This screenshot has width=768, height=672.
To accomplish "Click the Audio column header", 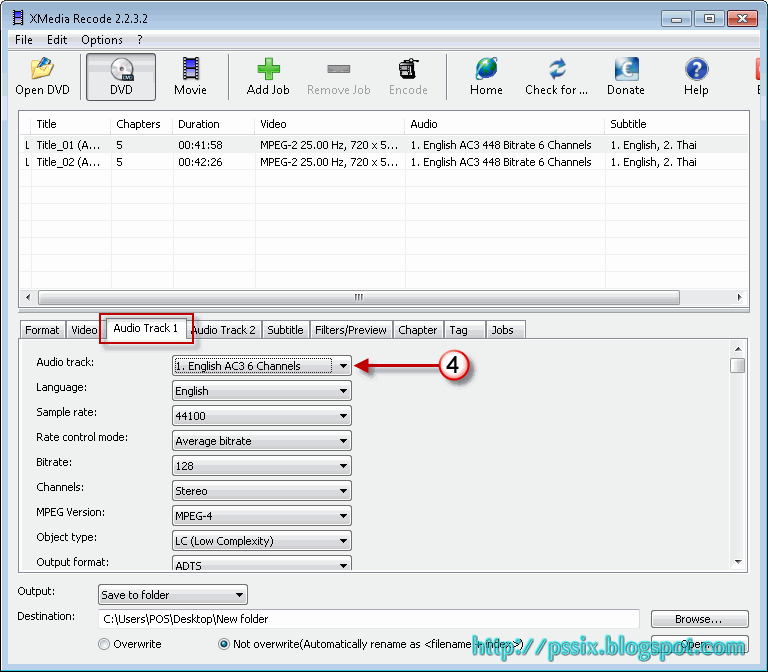I will (x=505, y=124).
